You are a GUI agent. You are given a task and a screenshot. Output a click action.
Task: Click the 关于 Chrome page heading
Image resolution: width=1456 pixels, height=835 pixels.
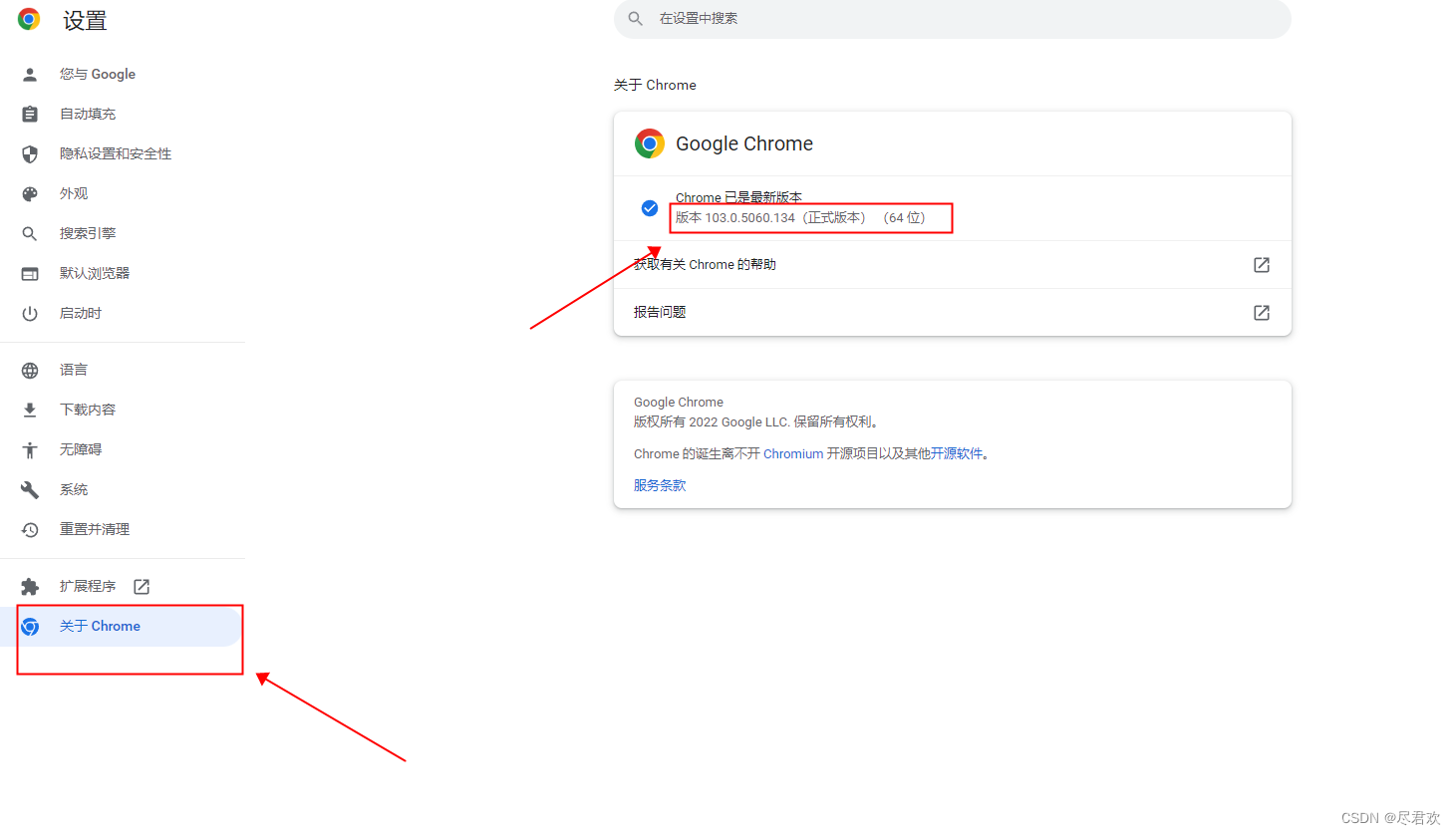[x=655, y=86]
